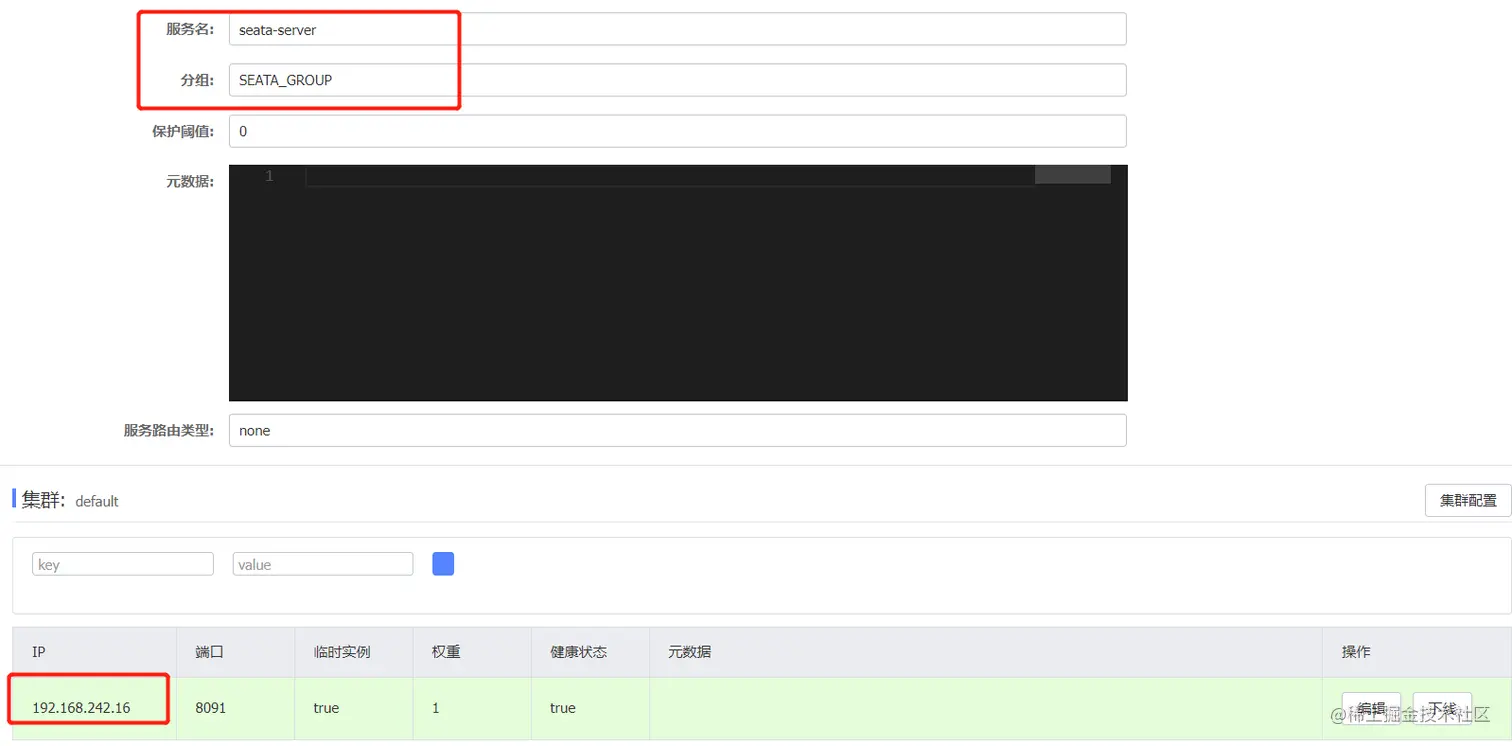Click the blue filter add button
Image resolution: width=1512 pixels, height=746 pixels.
coord(443,564)
